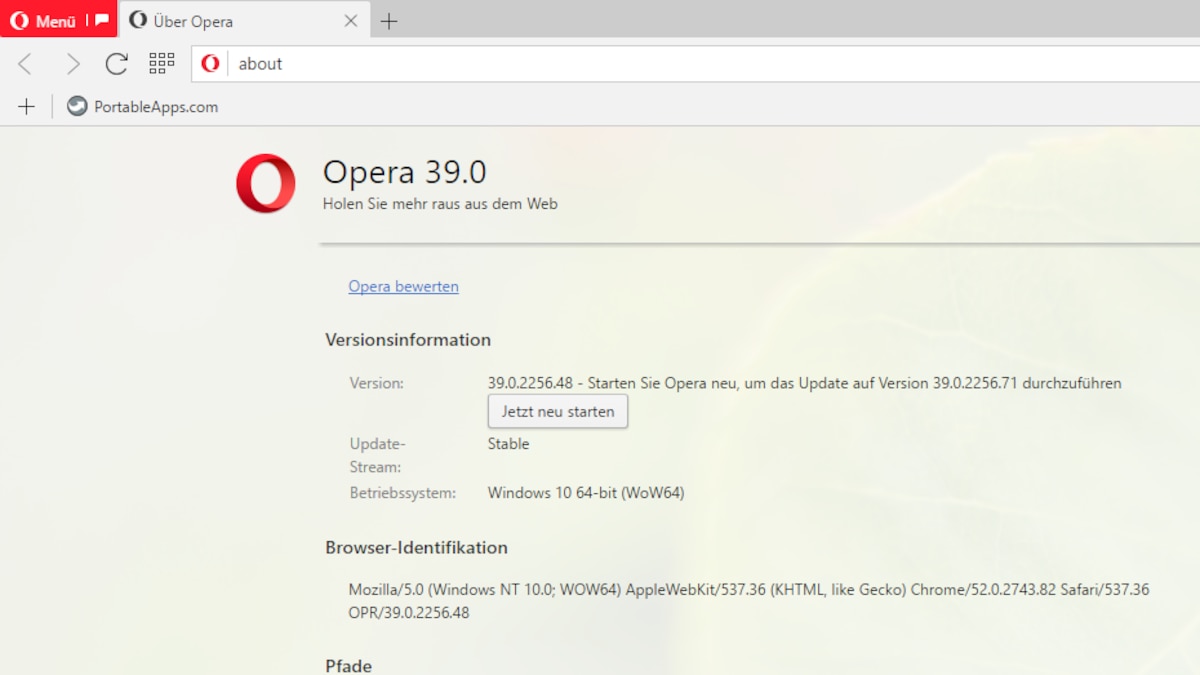Click the Opera 39.0 heading

point(404,172)
